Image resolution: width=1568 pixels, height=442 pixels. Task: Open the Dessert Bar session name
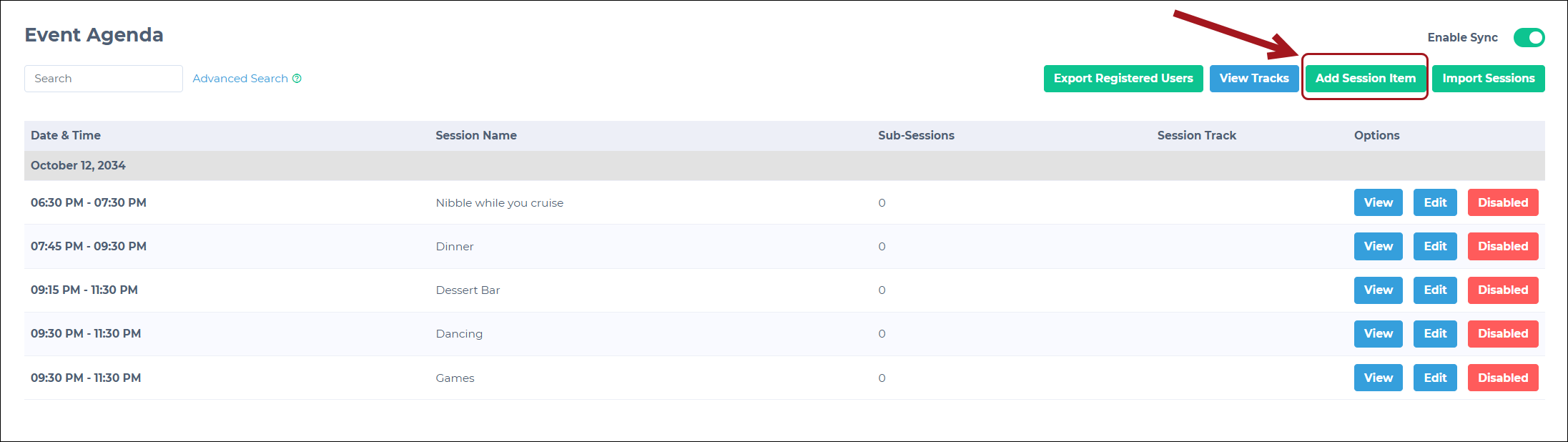tap(468, 290)
